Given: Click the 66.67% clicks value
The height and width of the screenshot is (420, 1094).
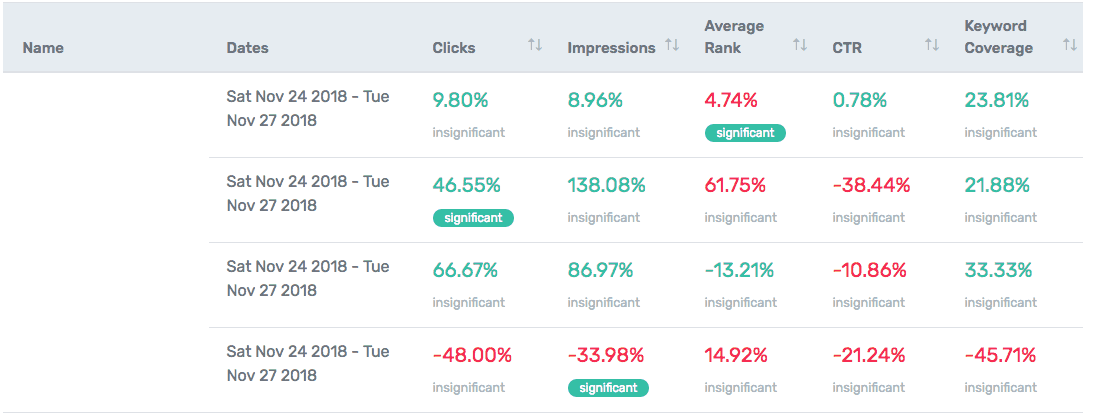Looking at the screenshot, I should (x=465, y=270).
